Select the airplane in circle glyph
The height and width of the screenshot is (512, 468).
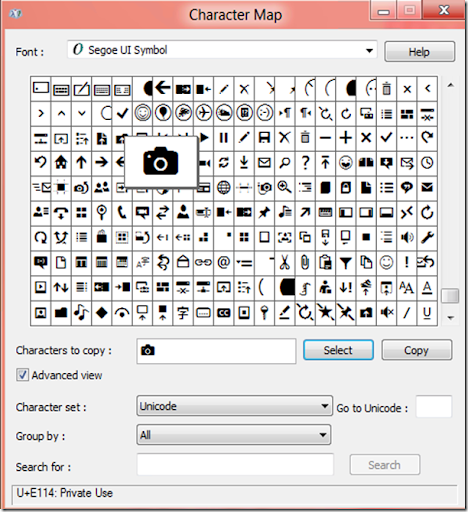204,113
